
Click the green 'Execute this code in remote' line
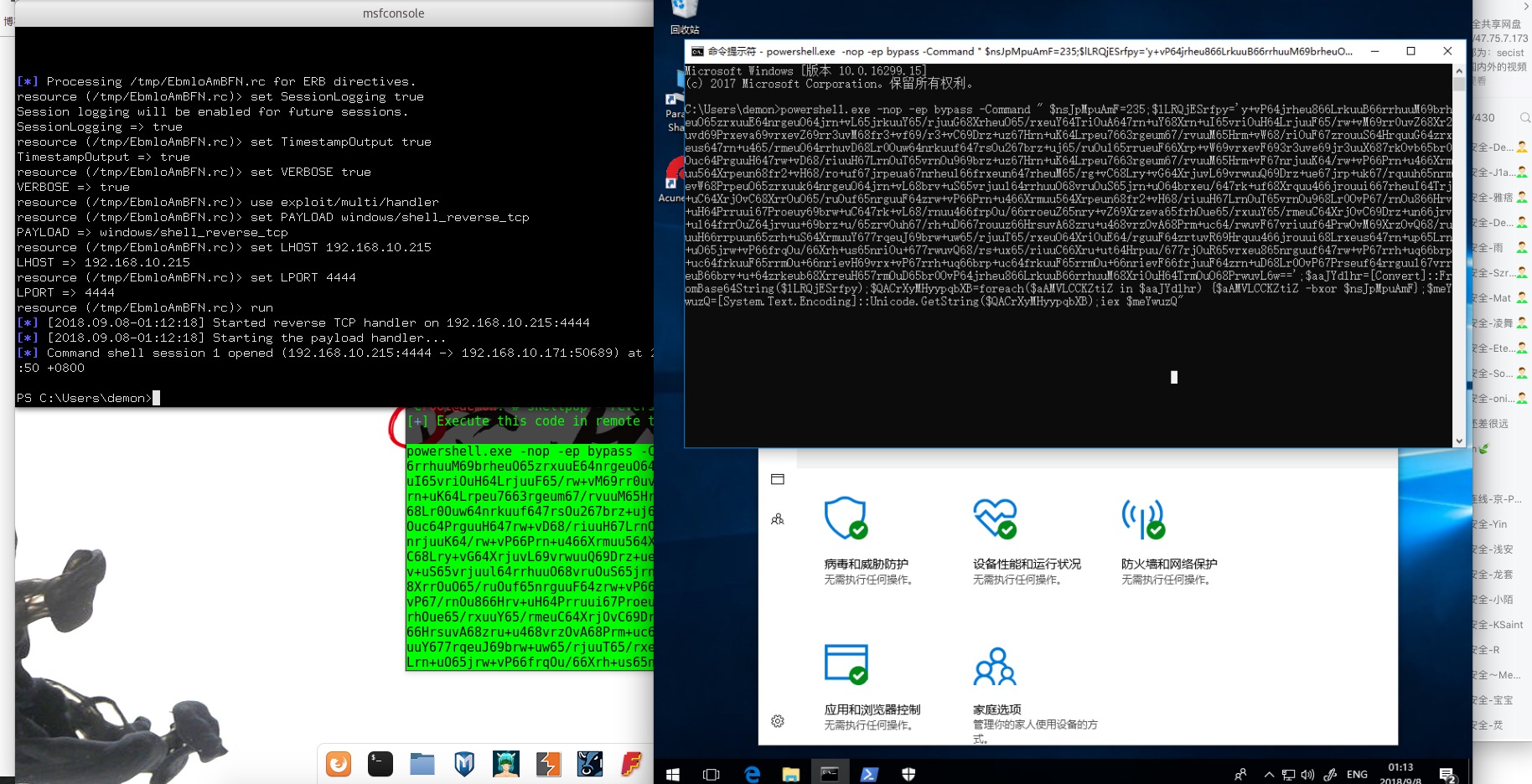(530, 421)
